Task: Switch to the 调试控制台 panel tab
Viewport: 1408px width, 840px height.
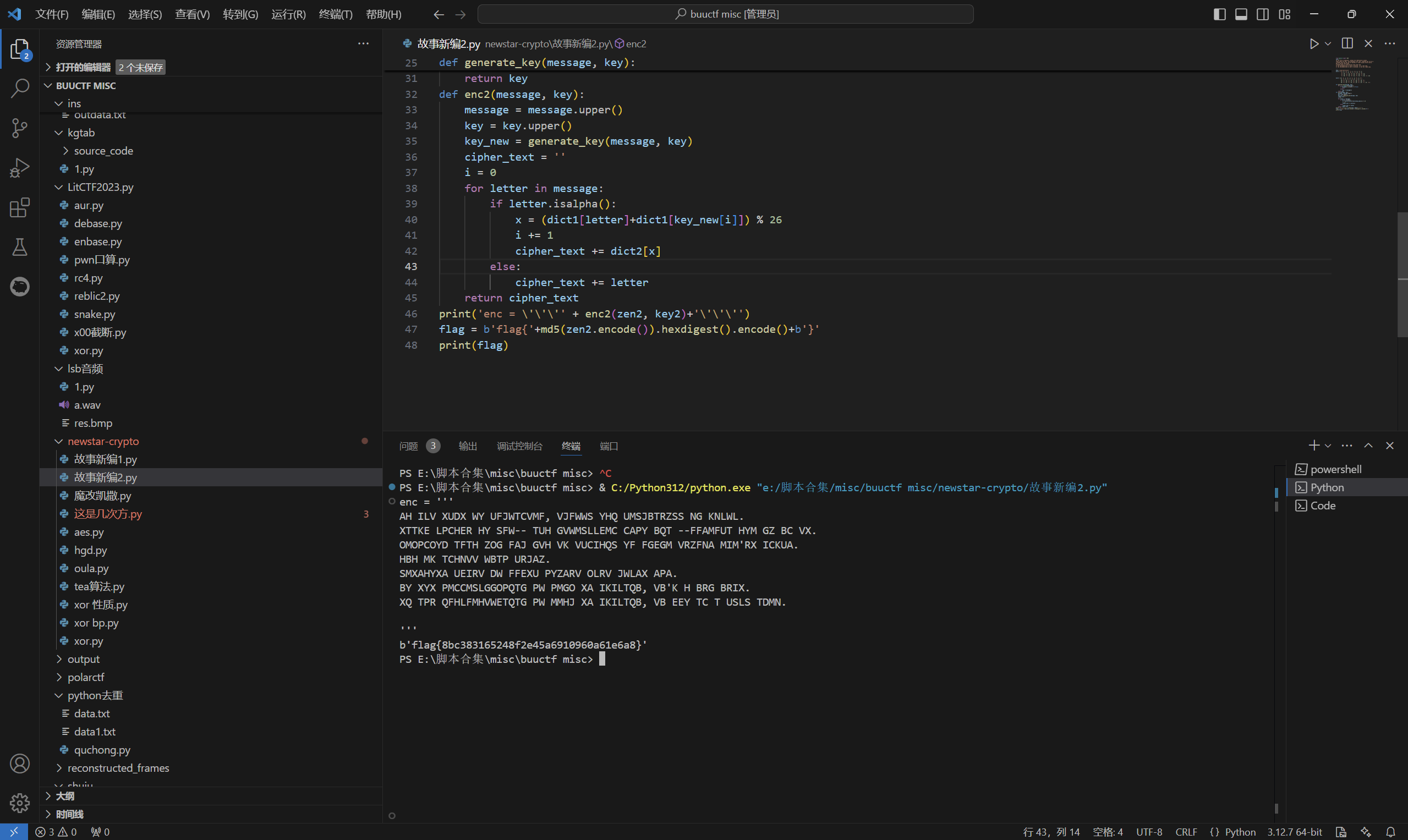Action: [519, 446]
